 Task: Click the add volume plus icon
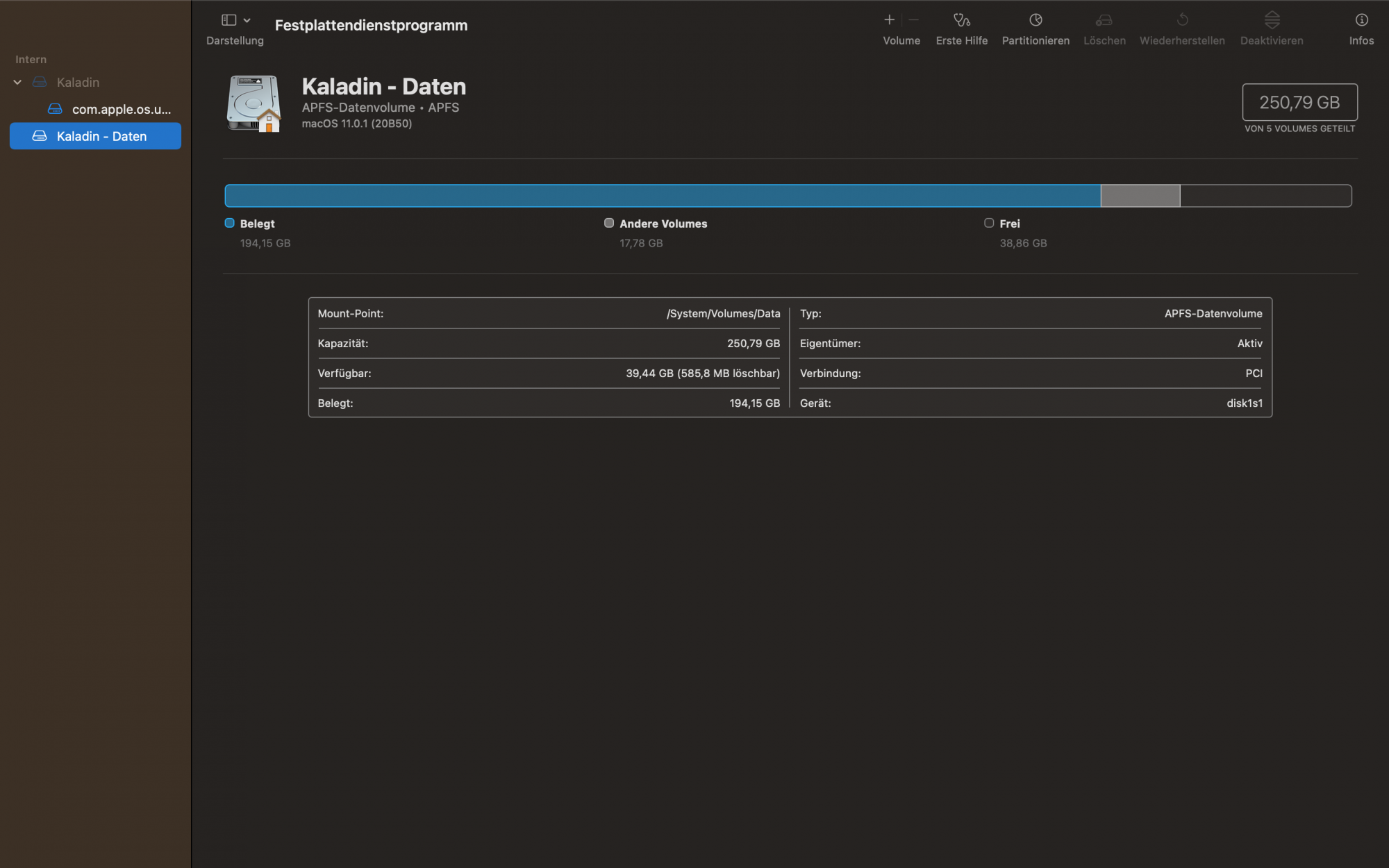(889, 20)
